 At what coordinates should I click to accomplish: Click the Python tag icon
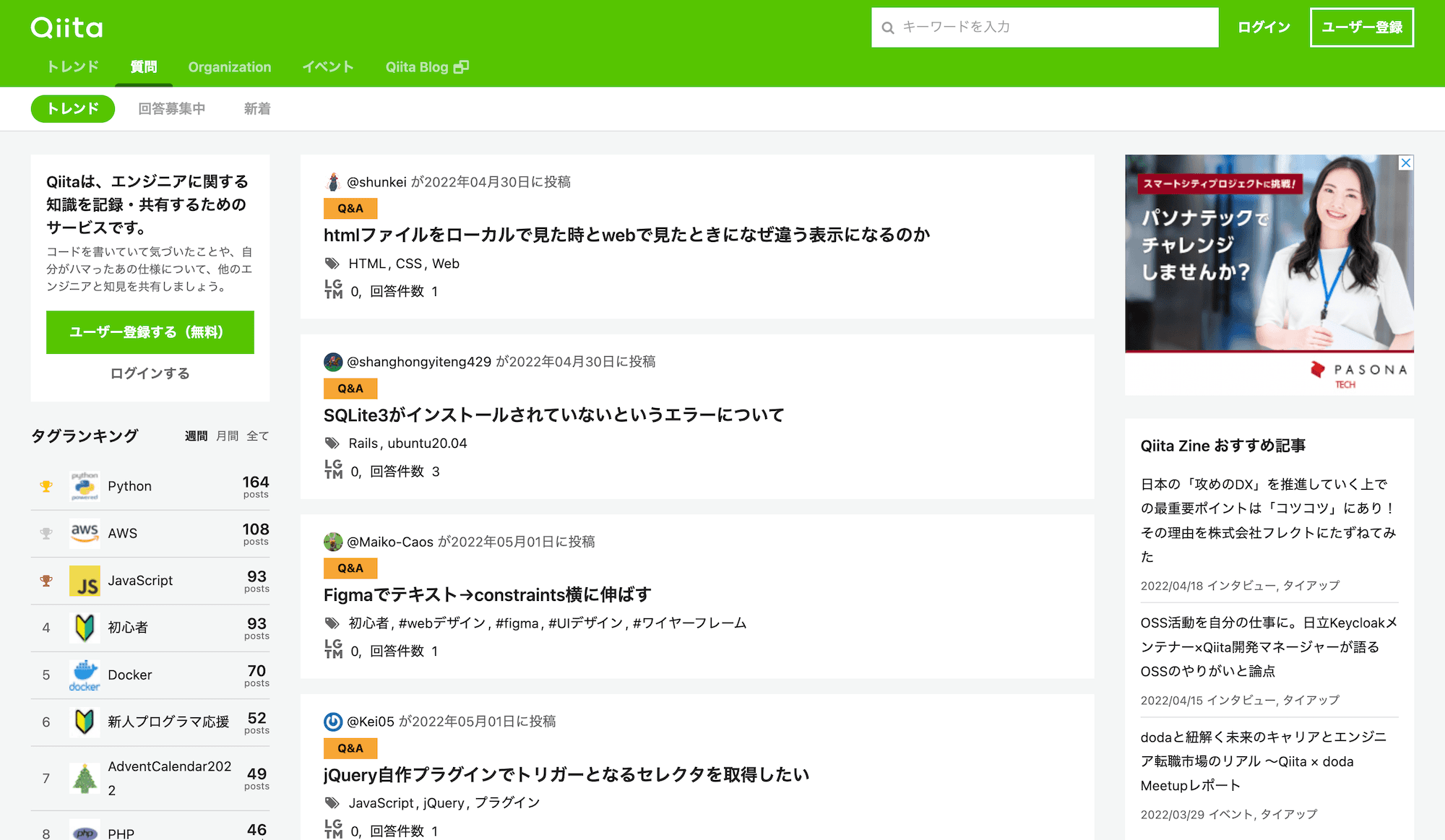85,486
